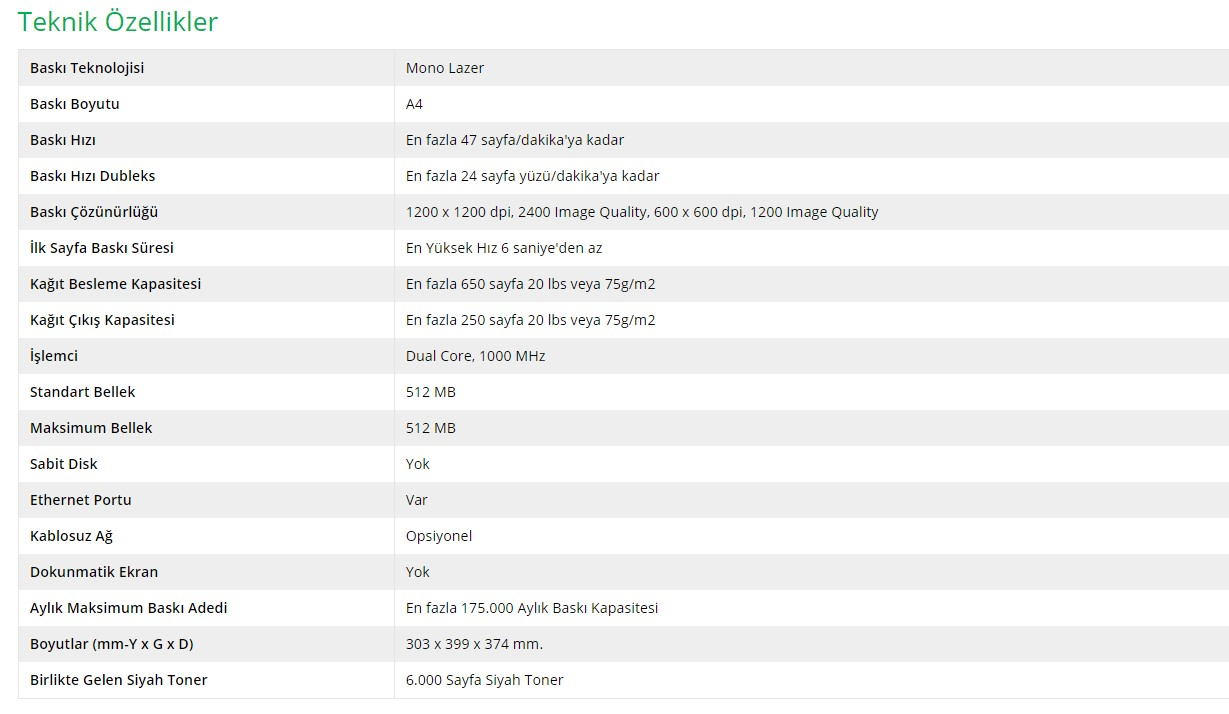The image size is (1229, 714).
Task: Select the Ethernet Portu label
Action: (81, 500)
